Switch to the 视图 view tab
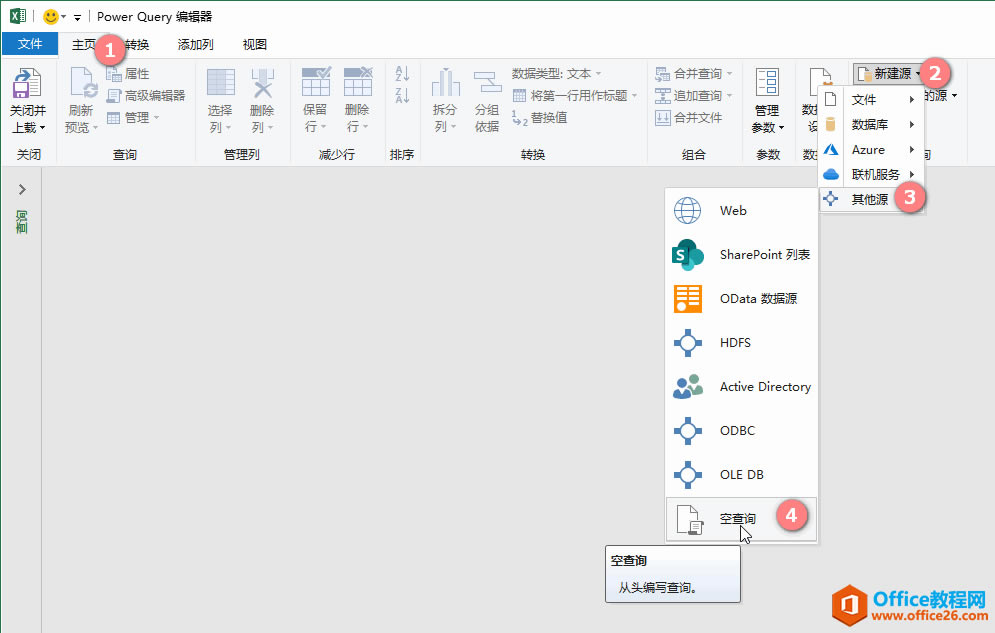The image size is (995, 633). [254, 44]
